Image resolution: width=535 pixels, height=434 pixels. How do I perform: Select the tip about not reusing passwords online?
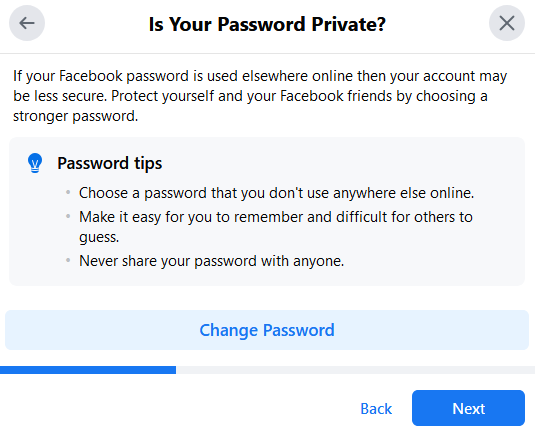click(276, 193)
